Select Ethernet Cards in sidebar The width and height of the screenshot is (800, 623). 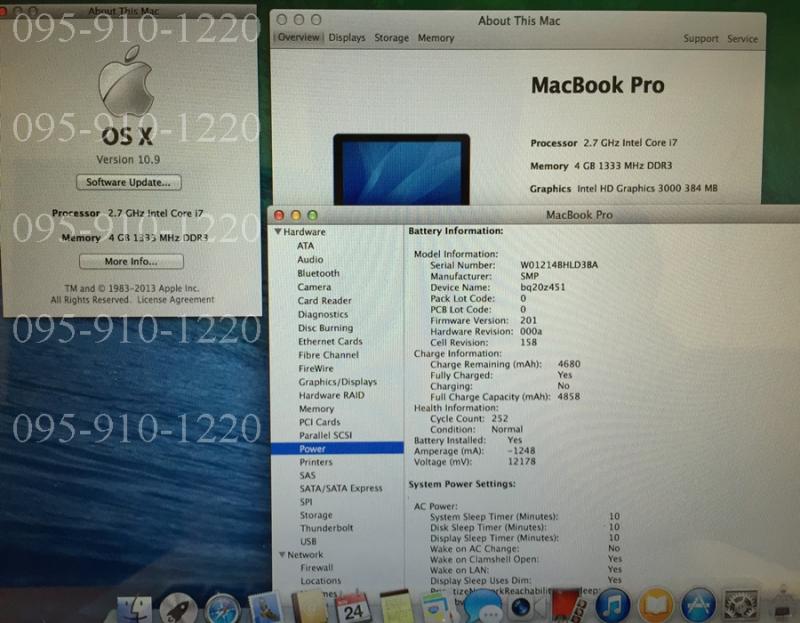point(331,341)
